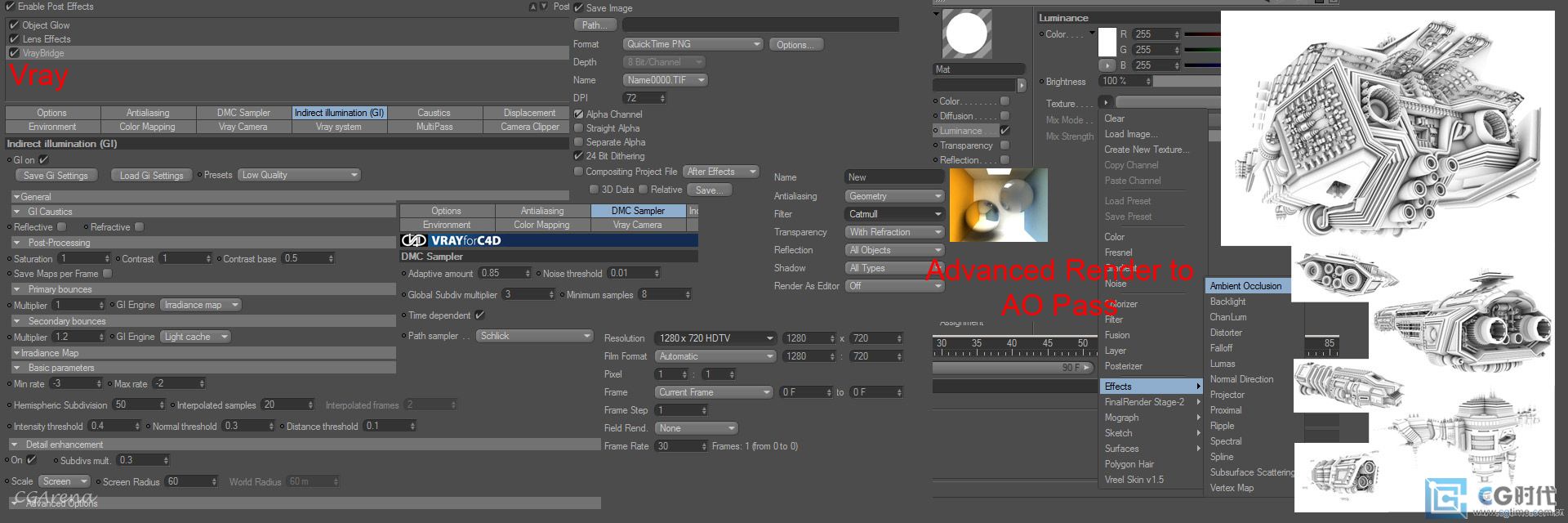
Task: Disable the Object Glow post effect
Action: [14, 25]
